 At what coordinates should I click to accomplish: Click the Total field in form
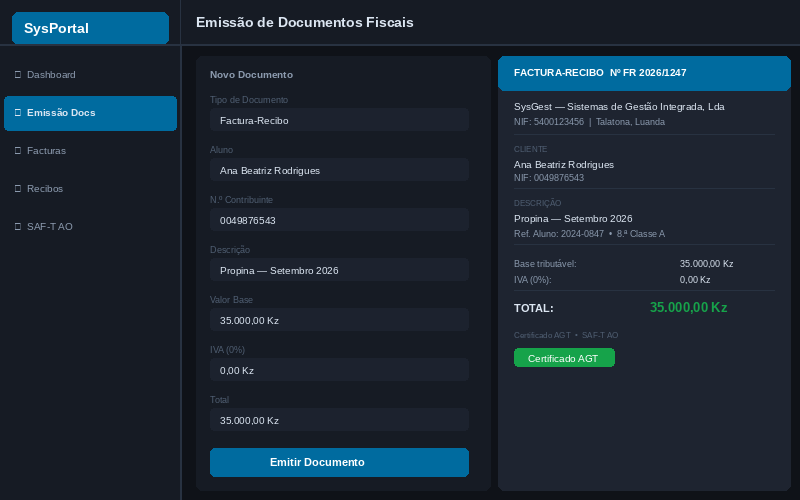(x=339, y=420)
